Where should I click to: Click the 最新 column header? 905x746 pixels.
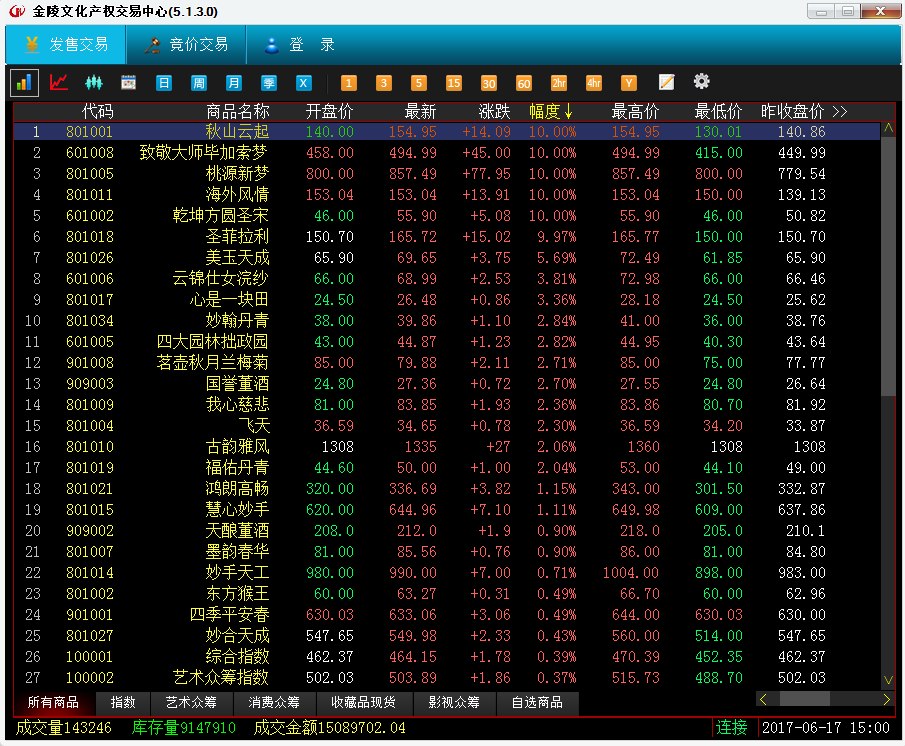[420, 111]
